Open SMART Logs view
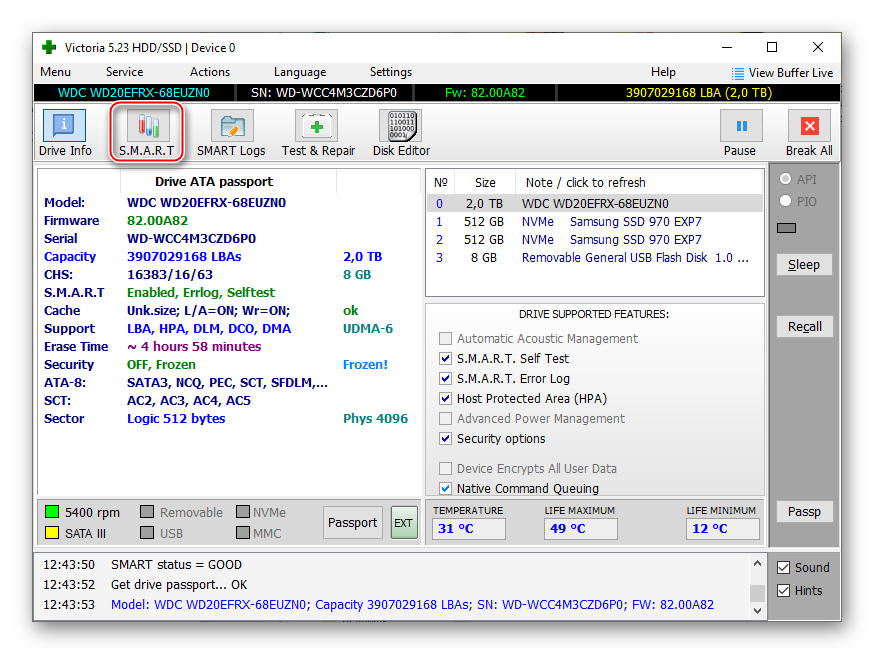Viewport: 874px width, 654px height. [231, 133]
